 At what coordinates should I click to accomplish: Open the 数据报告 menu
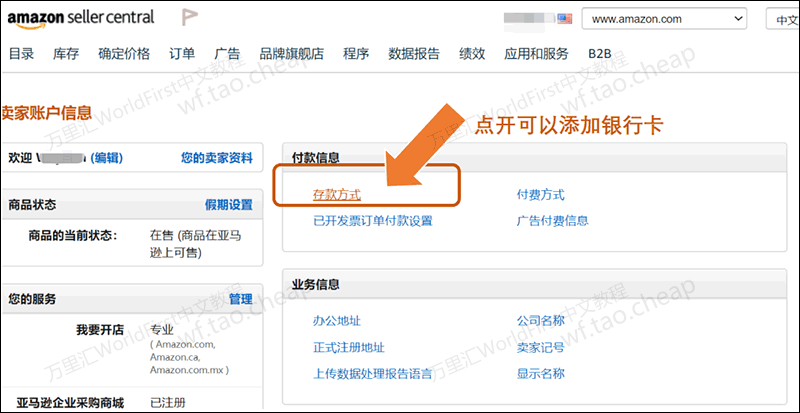pos(414,54)
